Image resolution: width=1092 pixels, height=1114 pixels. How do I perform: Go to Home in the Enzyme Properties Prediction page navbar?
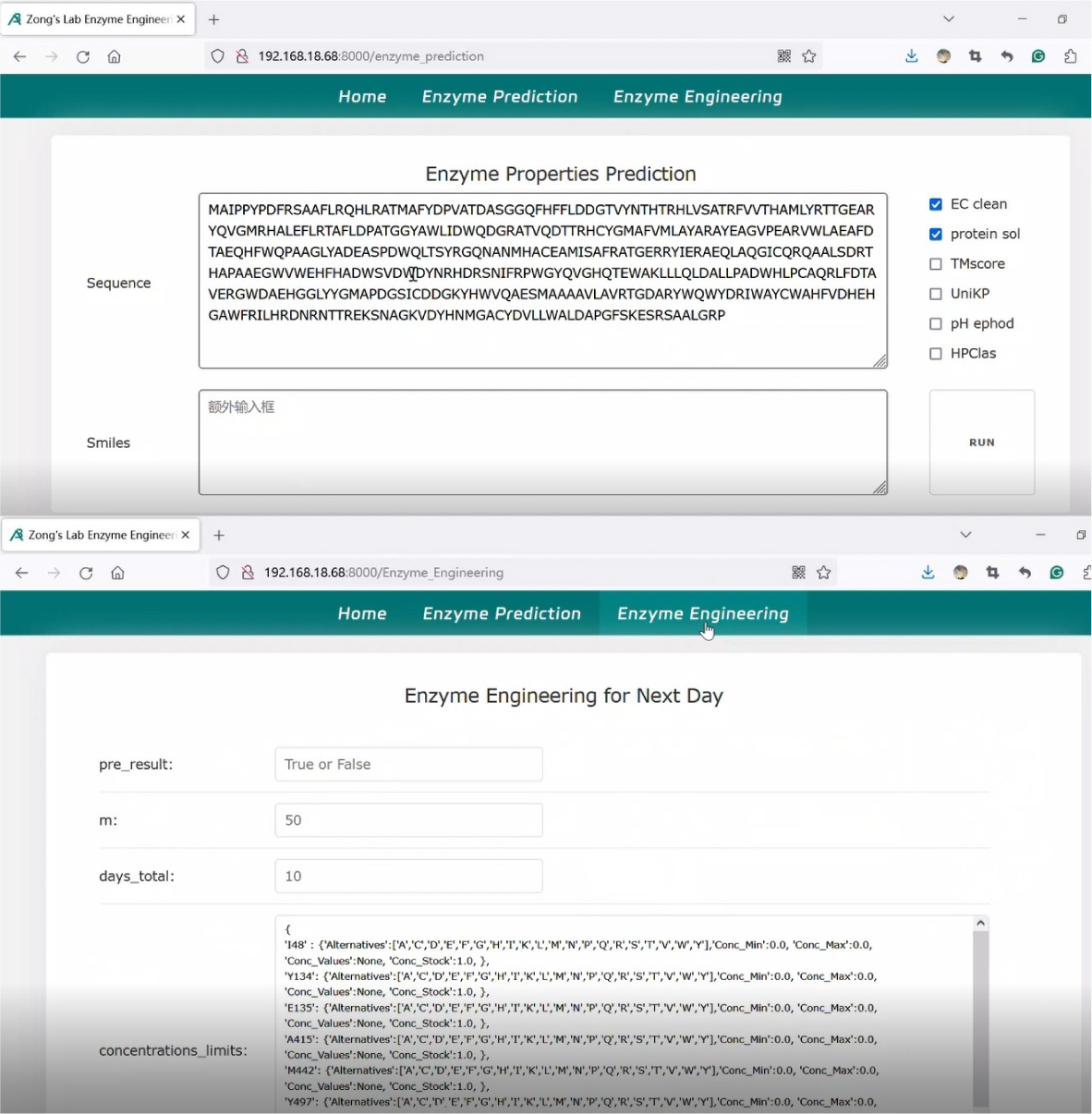[x=362, y=97]
